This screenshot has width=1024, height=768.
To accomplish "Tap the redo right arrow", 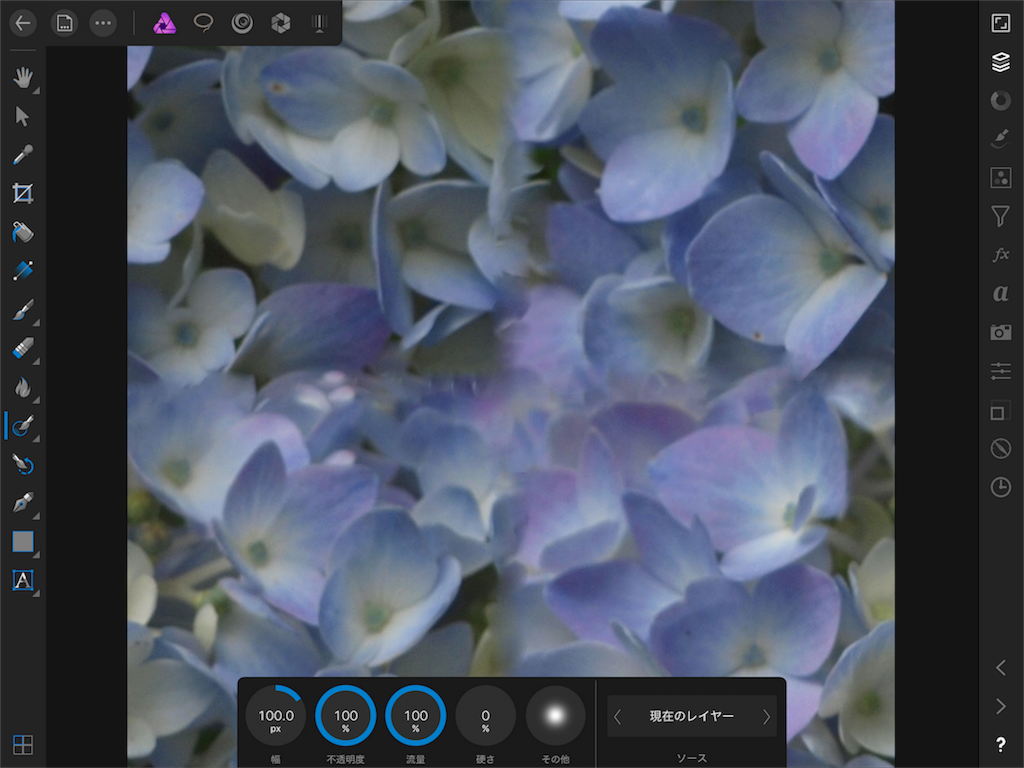I will coord(1000,706).
